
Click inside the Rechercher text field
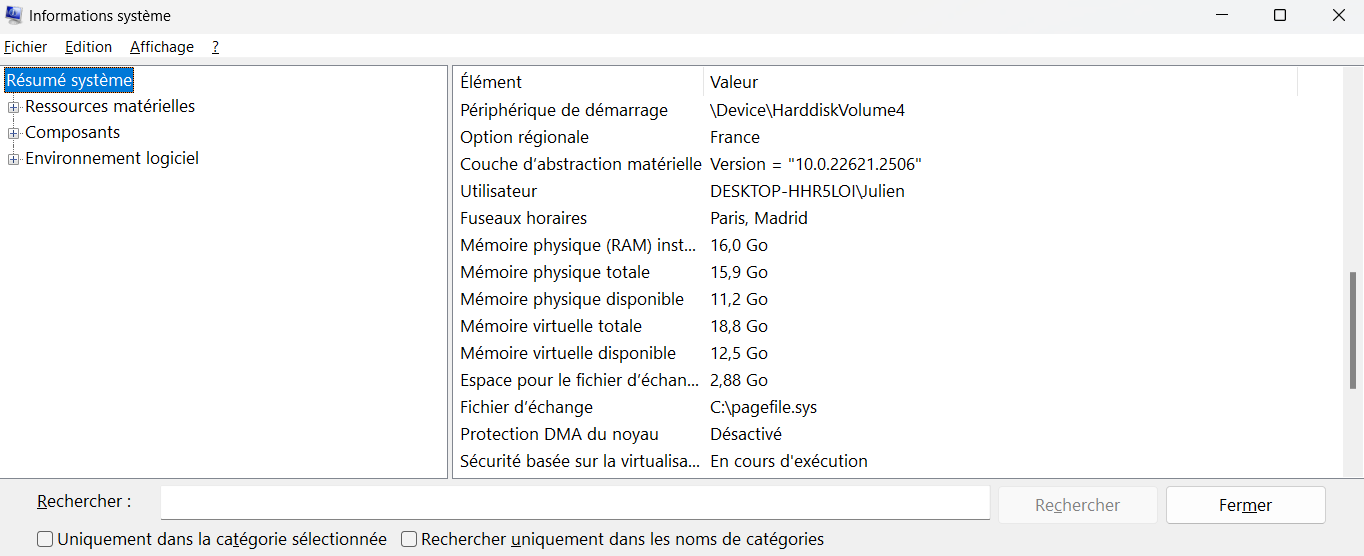(575, 503)
